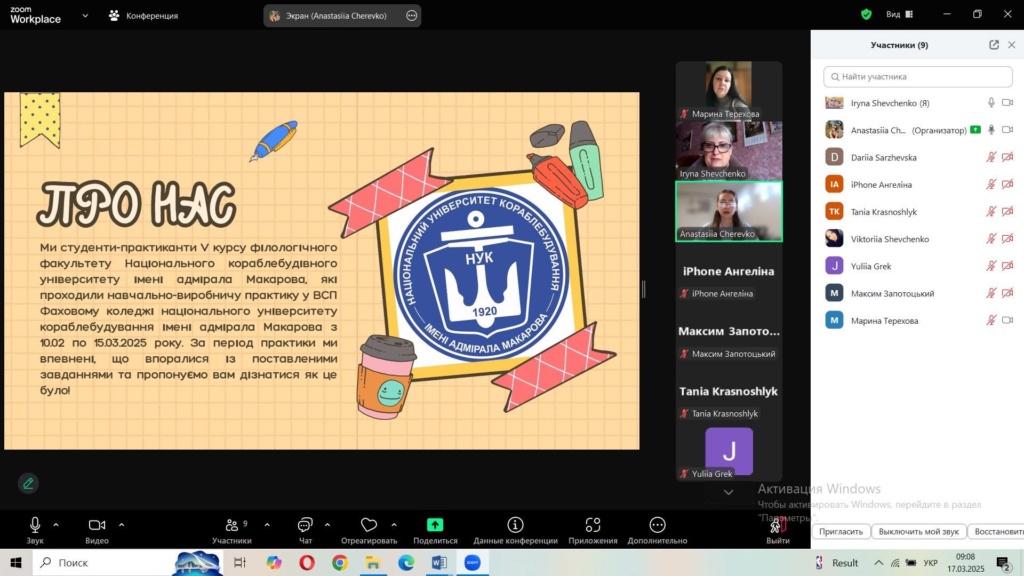Viewport: 1024px width, 576px height.
Task: Open the Дополнительно more options menu
Action: pyautogui.click(x=657, y=530)
